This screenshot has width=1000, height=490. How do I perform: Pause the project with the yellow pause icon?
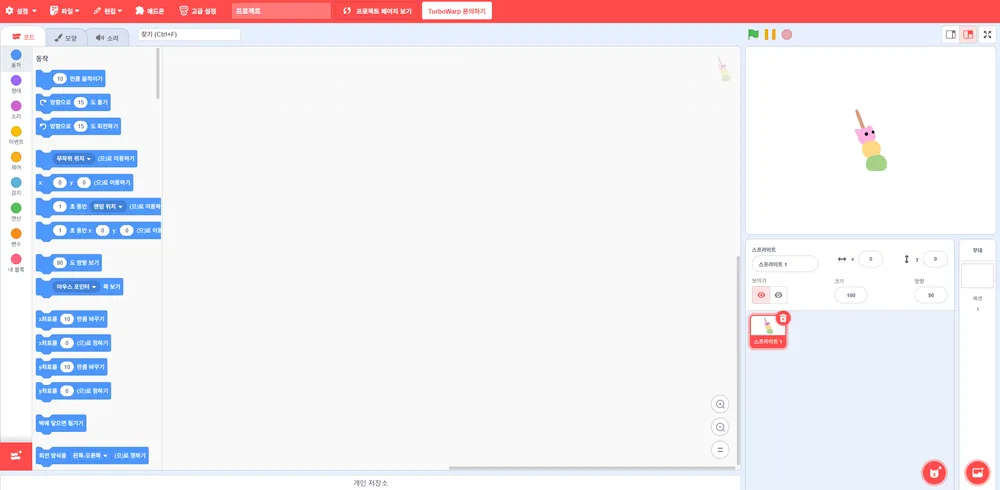pyautogui.click(x=770, y=34)
